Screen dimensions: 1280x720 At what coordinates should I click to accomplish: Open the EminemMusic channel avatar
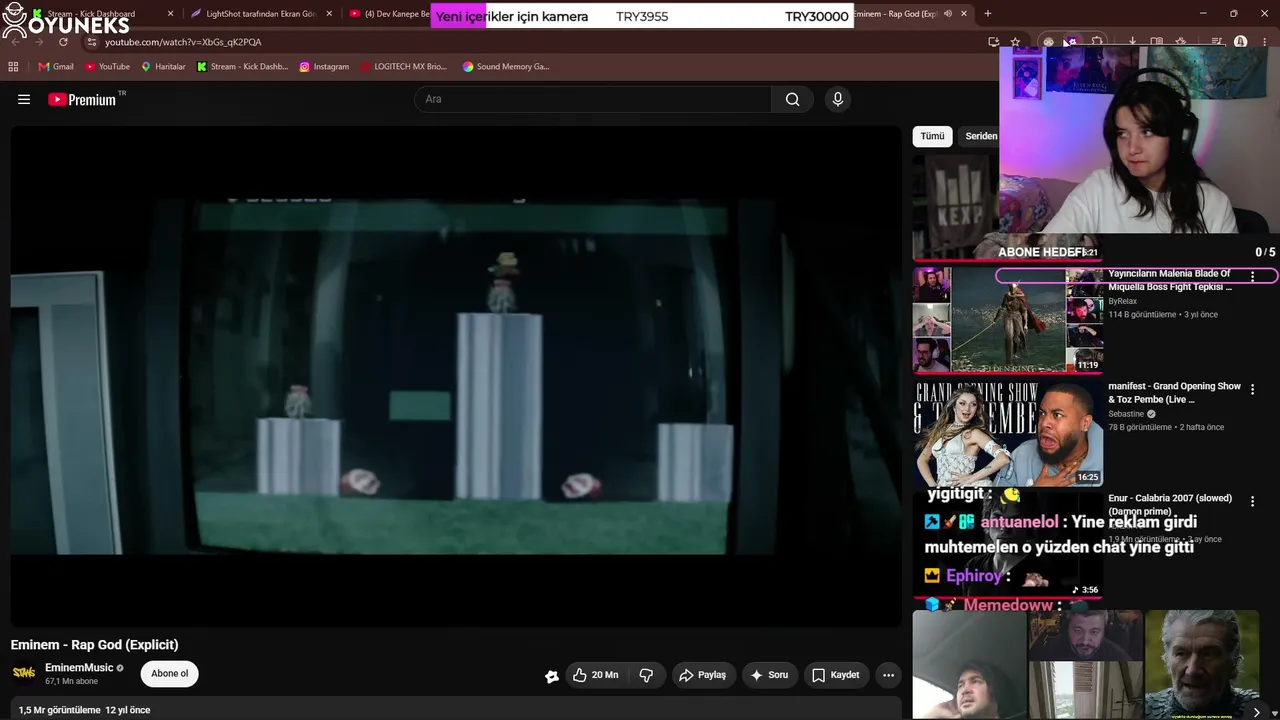coord(24,673)
